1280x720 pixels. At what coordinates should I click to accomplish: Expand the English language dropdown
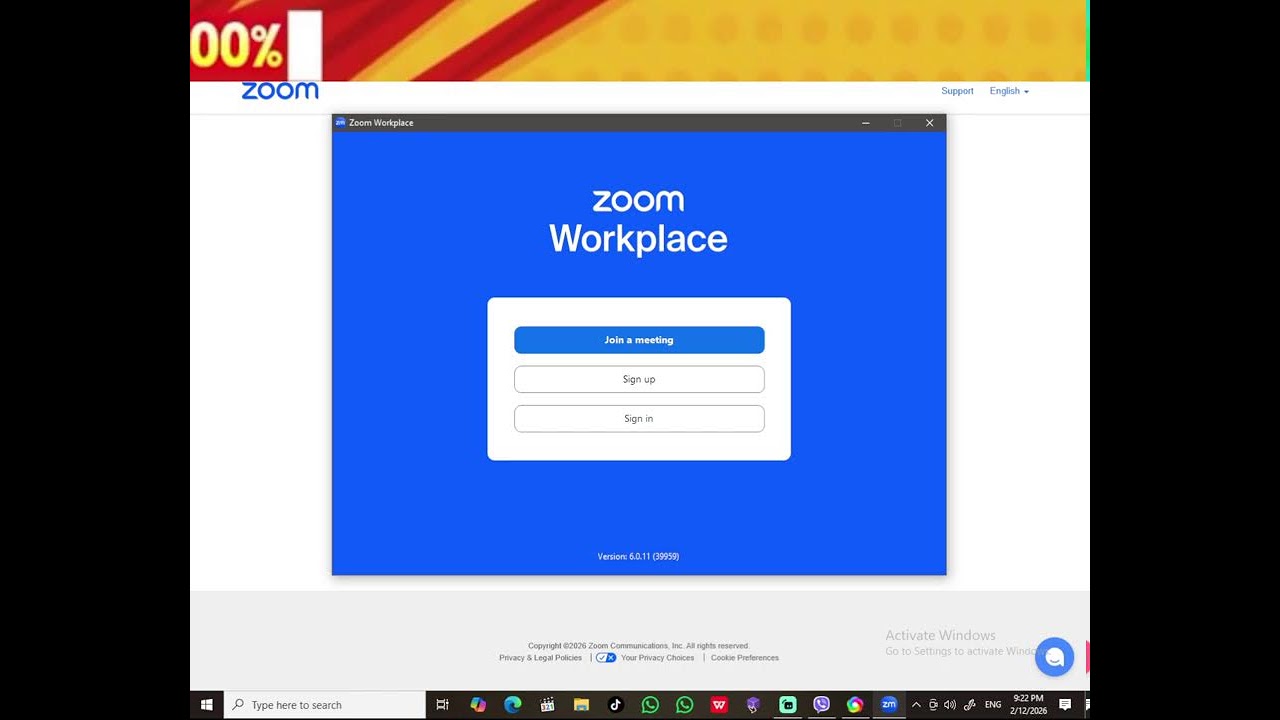coord(1009,91)
